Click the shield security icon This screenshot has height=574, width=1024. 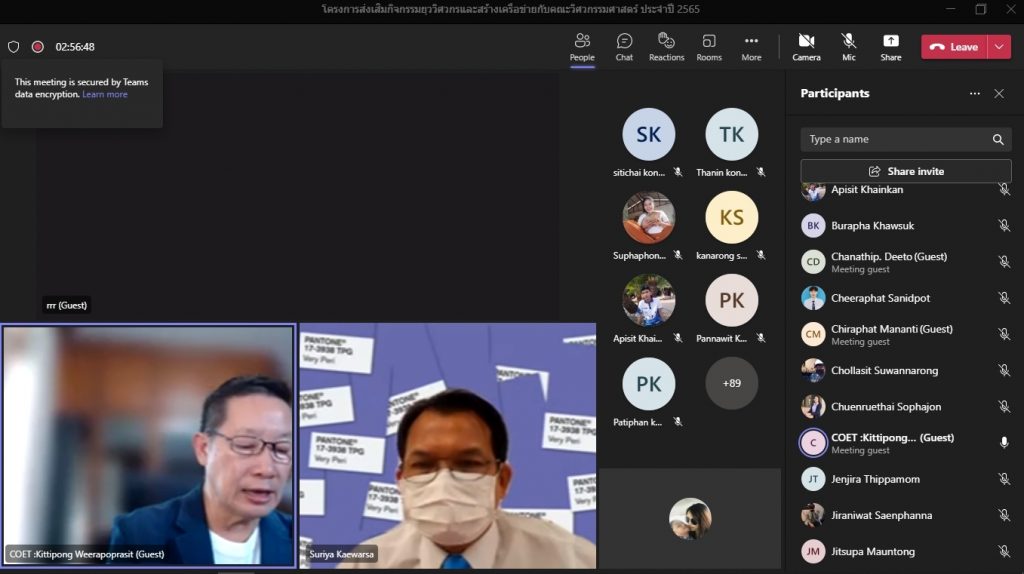pyautogui.click(x=14, y=47)
